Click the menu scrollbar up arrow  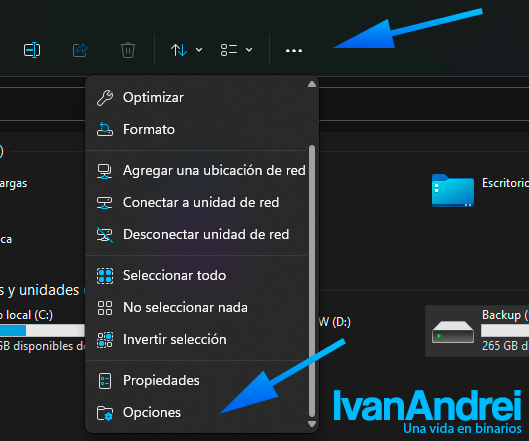pyautogui.click(x=312, y=84)
